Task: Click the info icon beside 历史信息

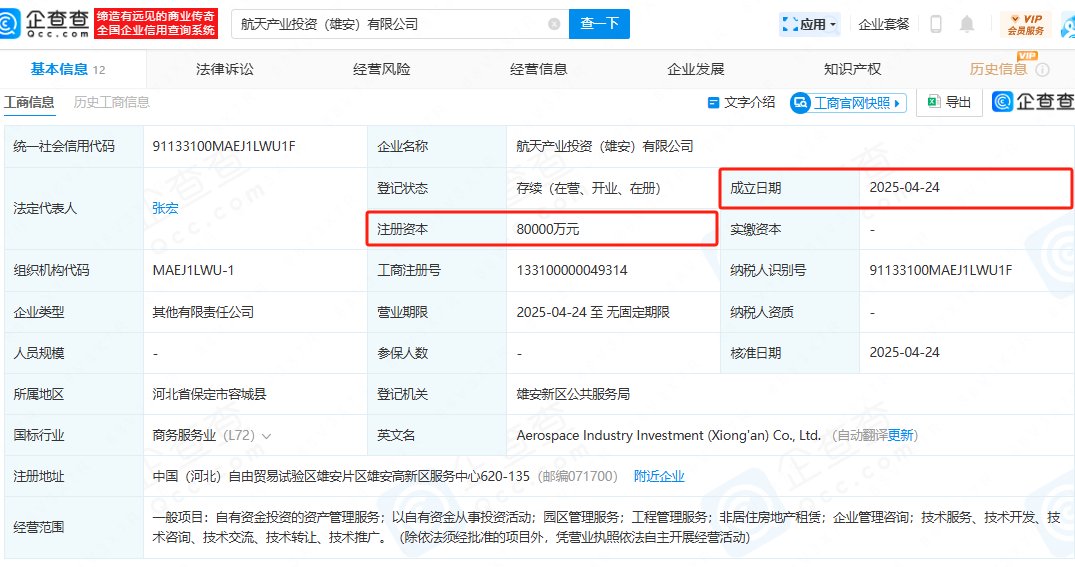Action: tap(1042, 69)
